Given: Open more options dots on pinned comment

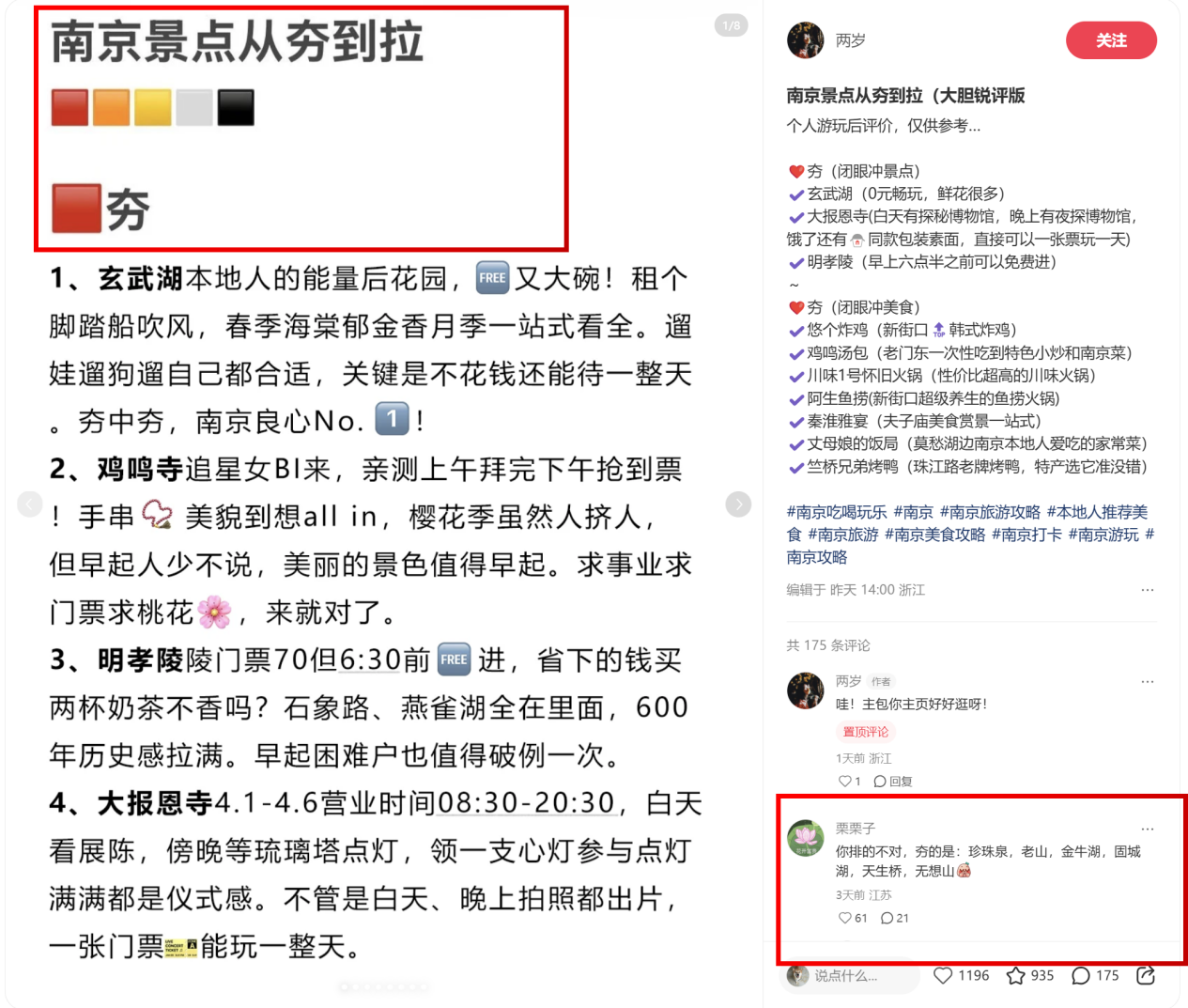Looking at the screenshot, I should [1147, 681].
